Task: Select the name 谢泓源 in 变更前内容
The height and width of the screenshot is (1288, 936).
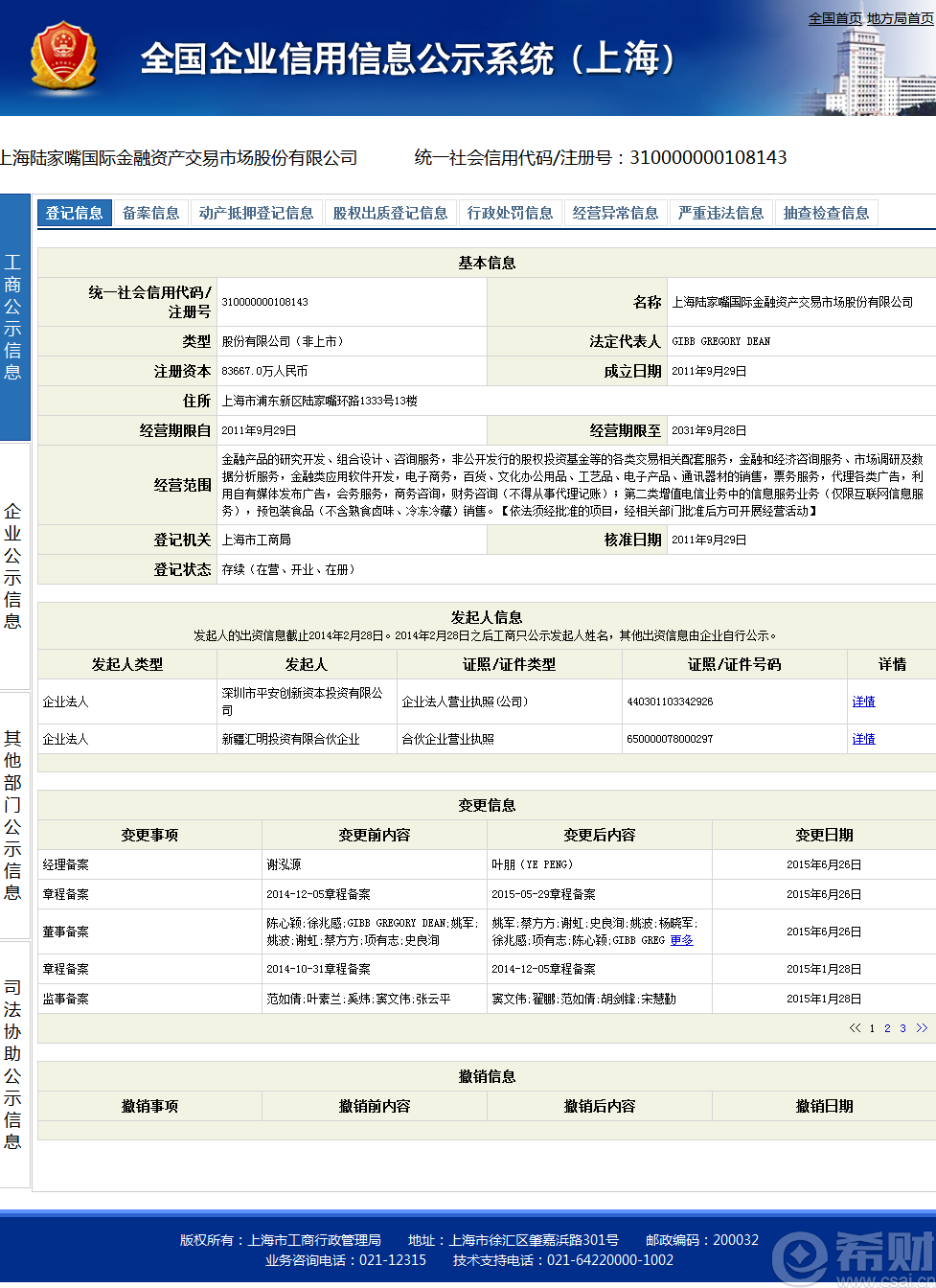Action: 284,864
